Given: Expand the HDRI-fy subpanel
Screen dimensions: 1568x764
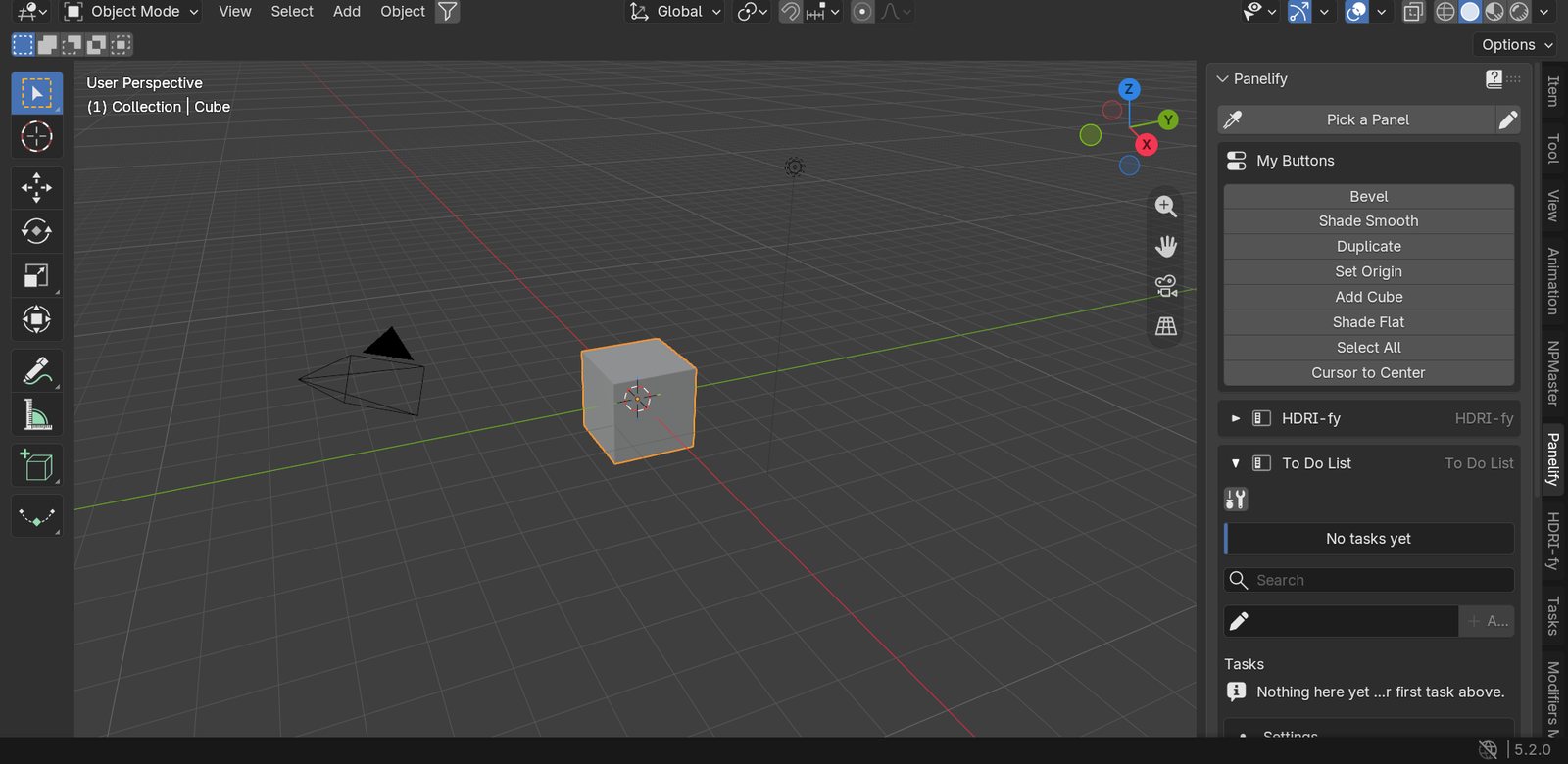Looking at the screenshot, I should [x=1236, y=418].
